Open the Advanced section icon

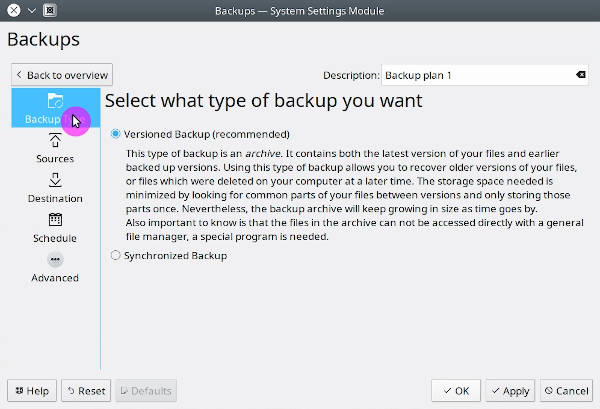[x=55, y=260]
